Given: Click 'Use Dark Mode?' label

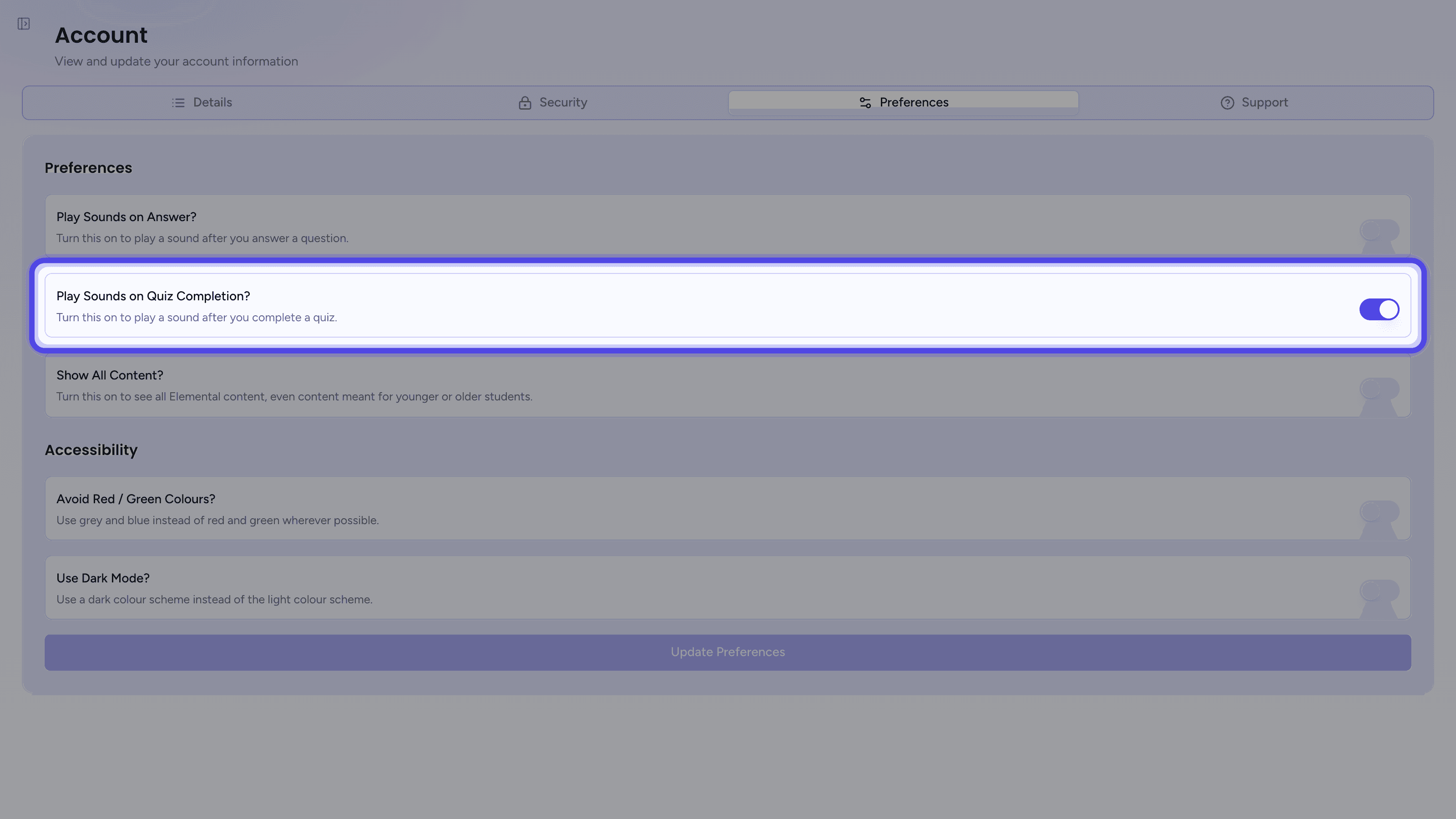Looking at the screenshot, I should point(103,578).
